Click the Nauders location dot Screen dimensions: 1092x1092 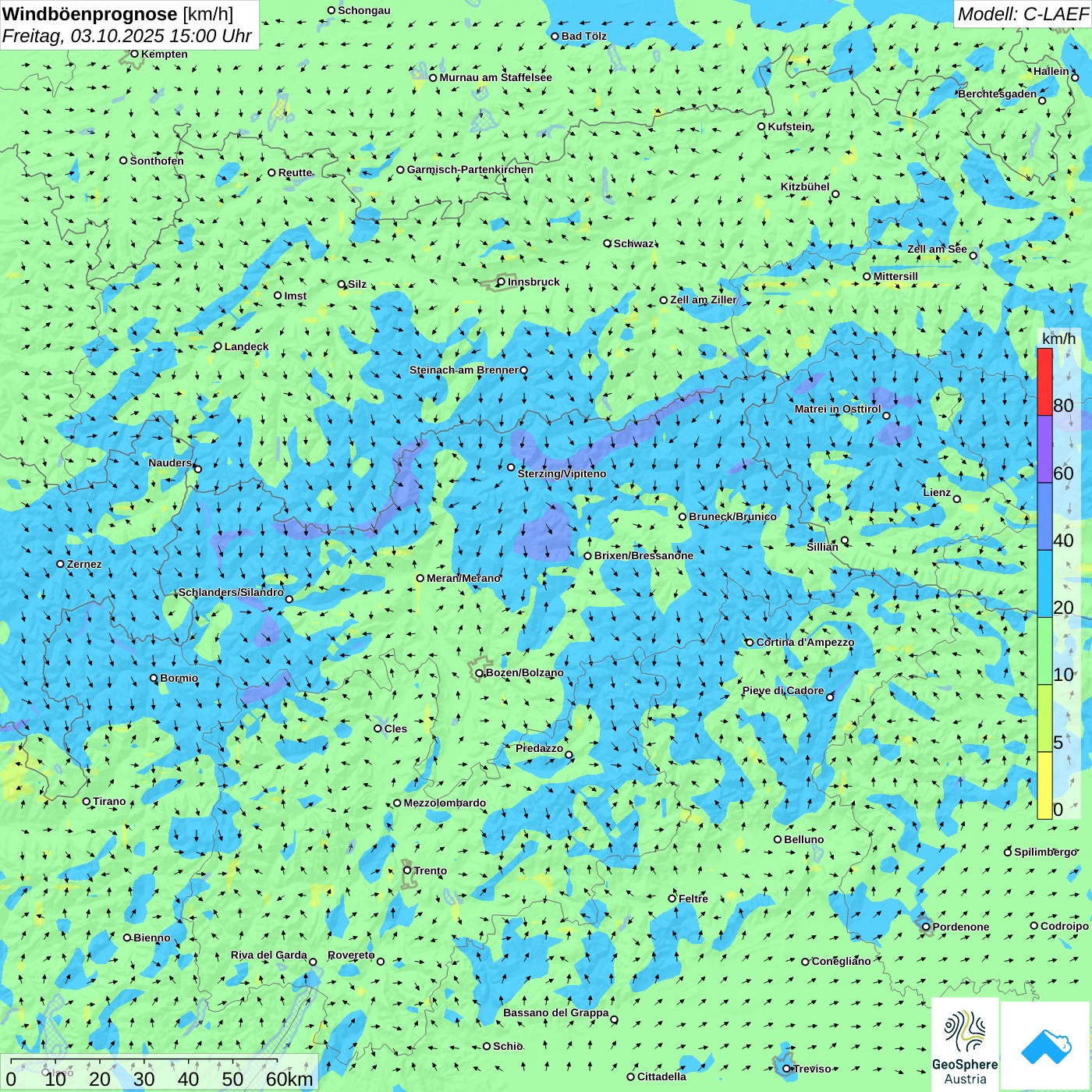[197, 469]
